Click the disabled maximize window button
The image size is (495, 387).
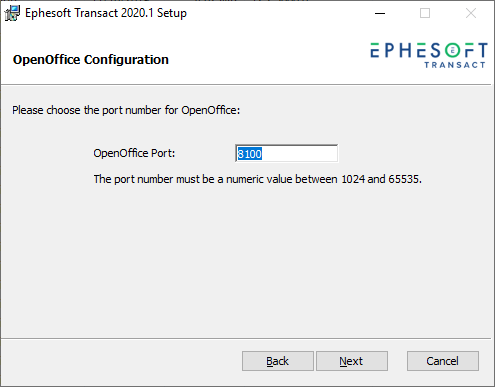click(425, 13)
